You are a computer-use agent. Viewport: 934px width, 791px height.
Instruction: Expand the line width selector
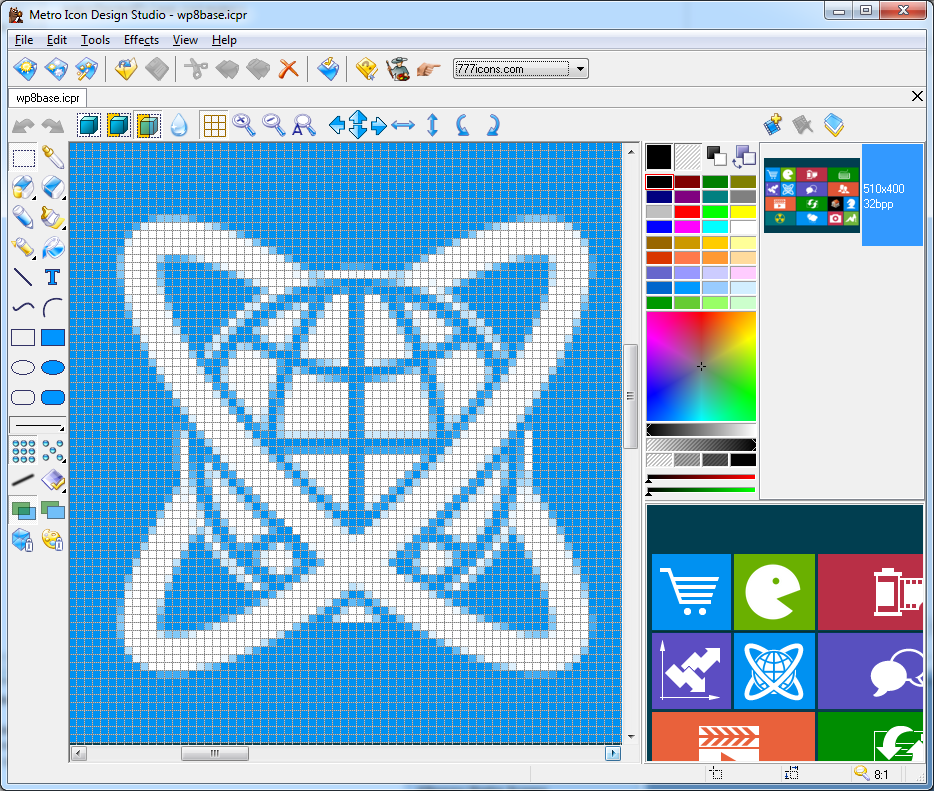pos(38,425)
